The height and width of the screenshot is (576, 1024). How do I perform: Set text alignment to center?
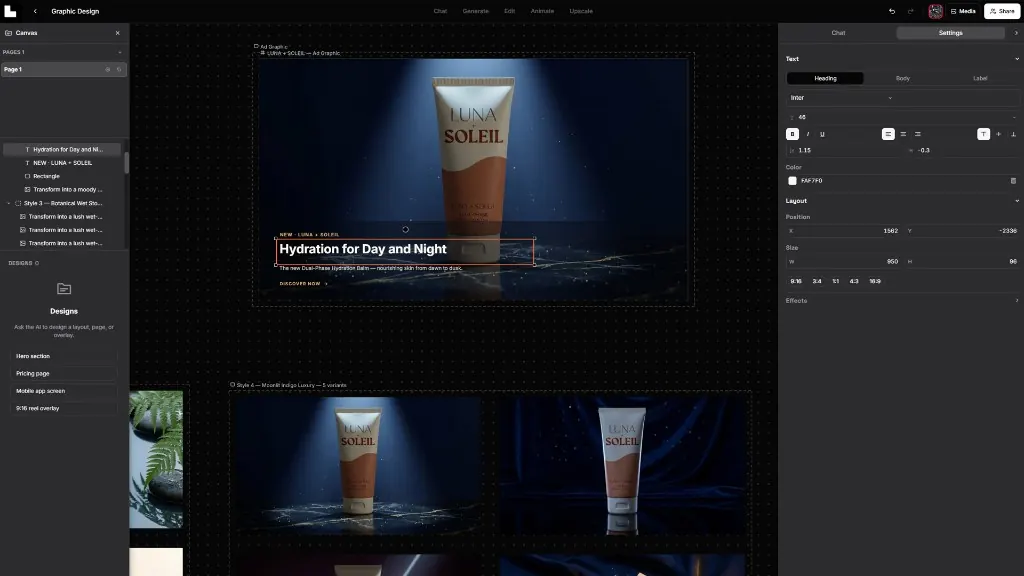[x=903, y=134]
